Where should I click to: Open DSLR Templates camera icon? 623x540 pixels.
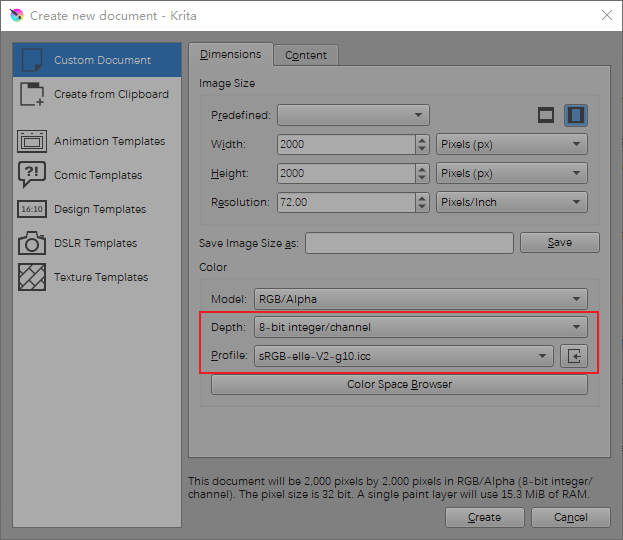(x=32, y=243)
